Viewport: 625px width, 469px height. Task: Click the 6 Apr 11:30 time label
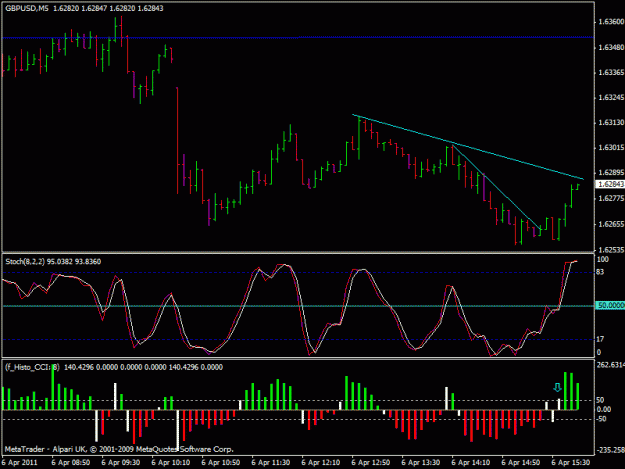(271, 463)
